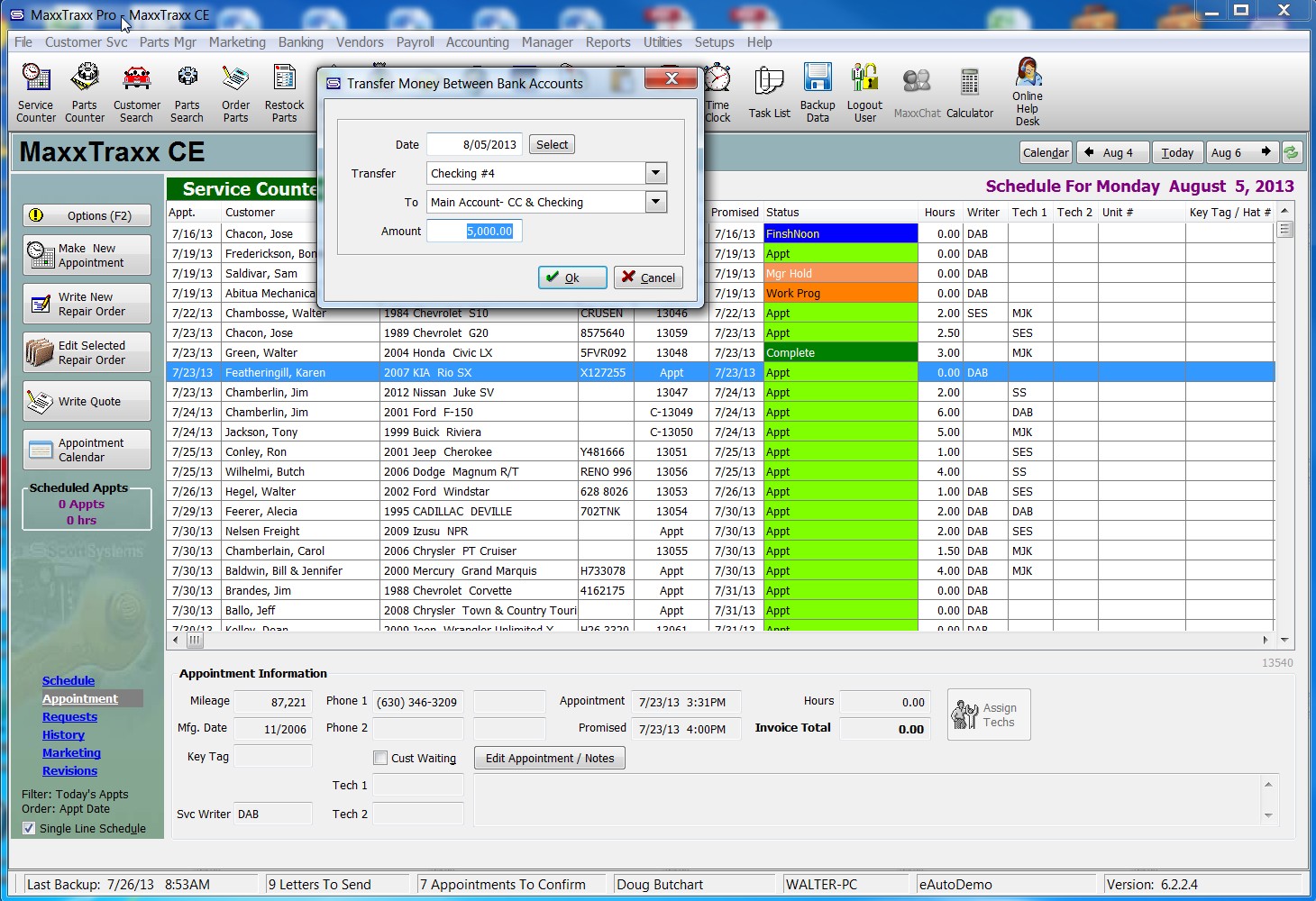Click the Calendar button

1046,152
